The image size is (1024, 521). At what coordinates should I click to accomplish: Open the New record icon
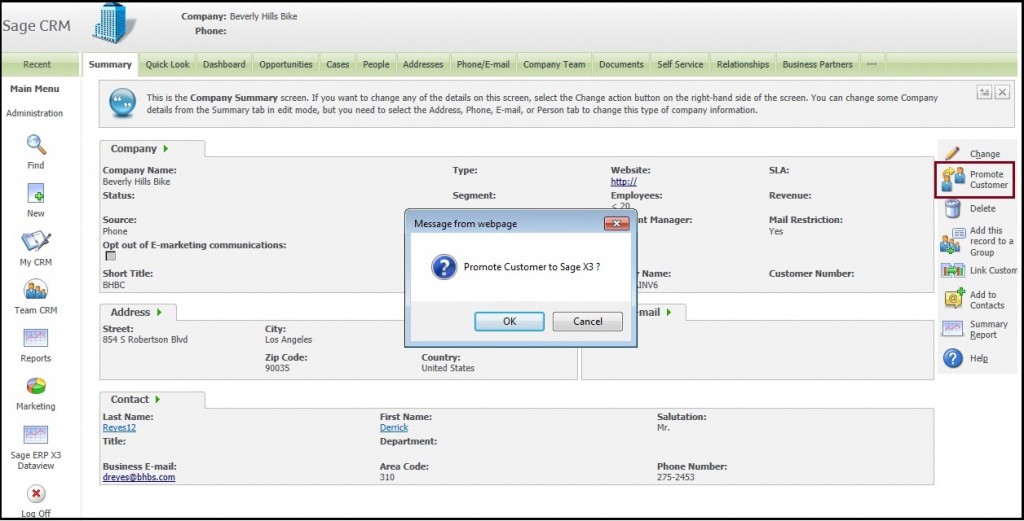coord(36,193)
